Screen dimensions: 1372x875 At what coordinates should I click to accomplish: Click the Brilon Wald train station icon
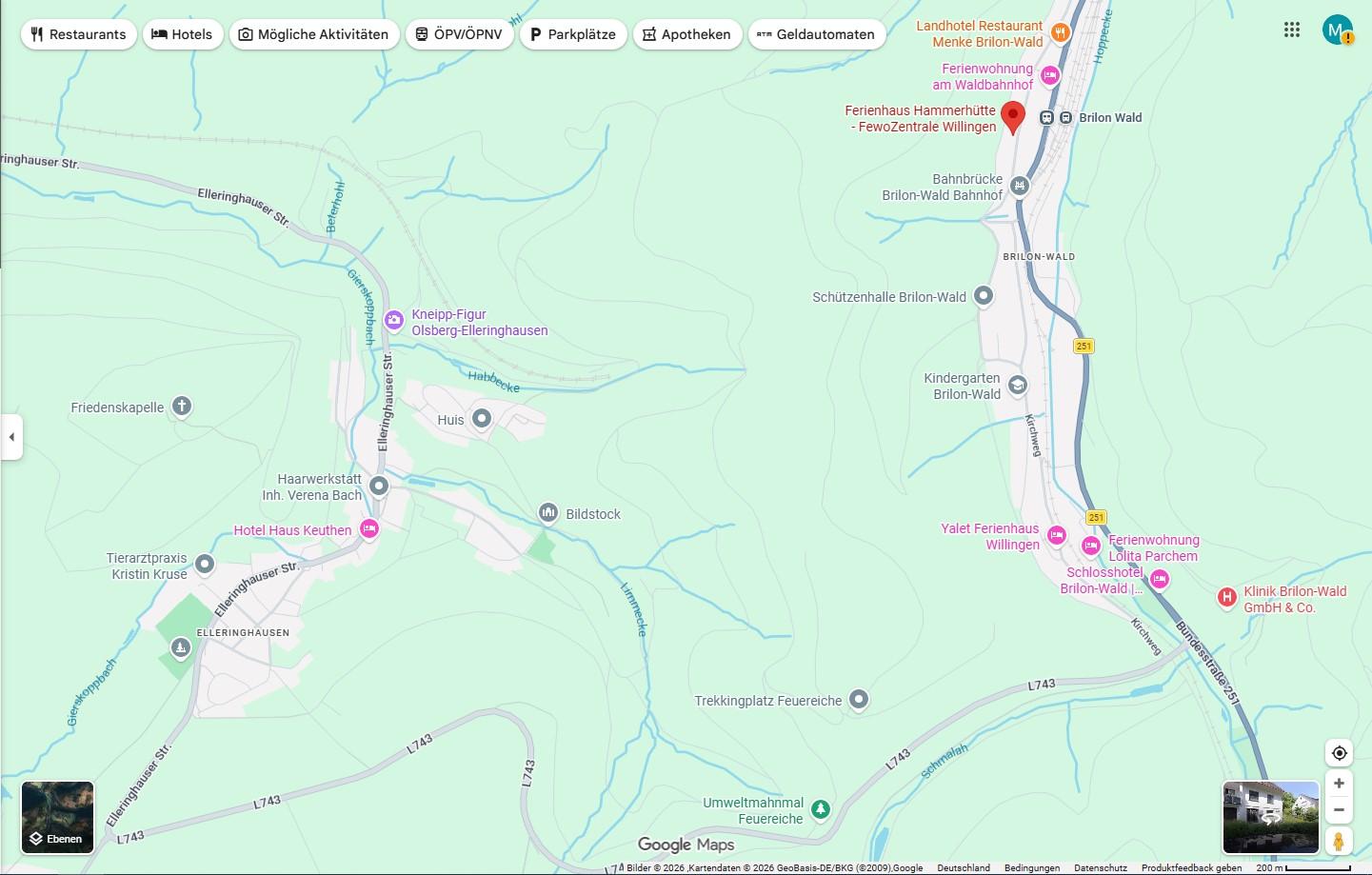(1046, 118)
